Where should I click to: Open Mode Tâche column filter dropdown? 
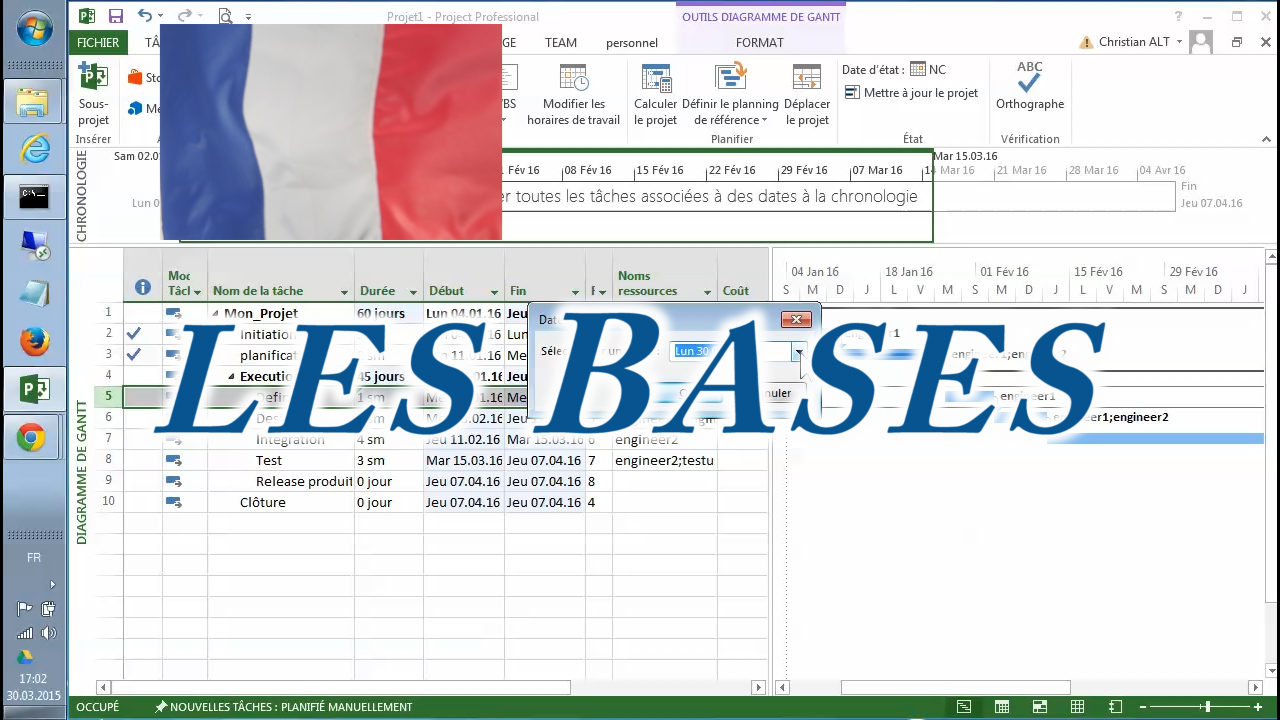(197, 292)
